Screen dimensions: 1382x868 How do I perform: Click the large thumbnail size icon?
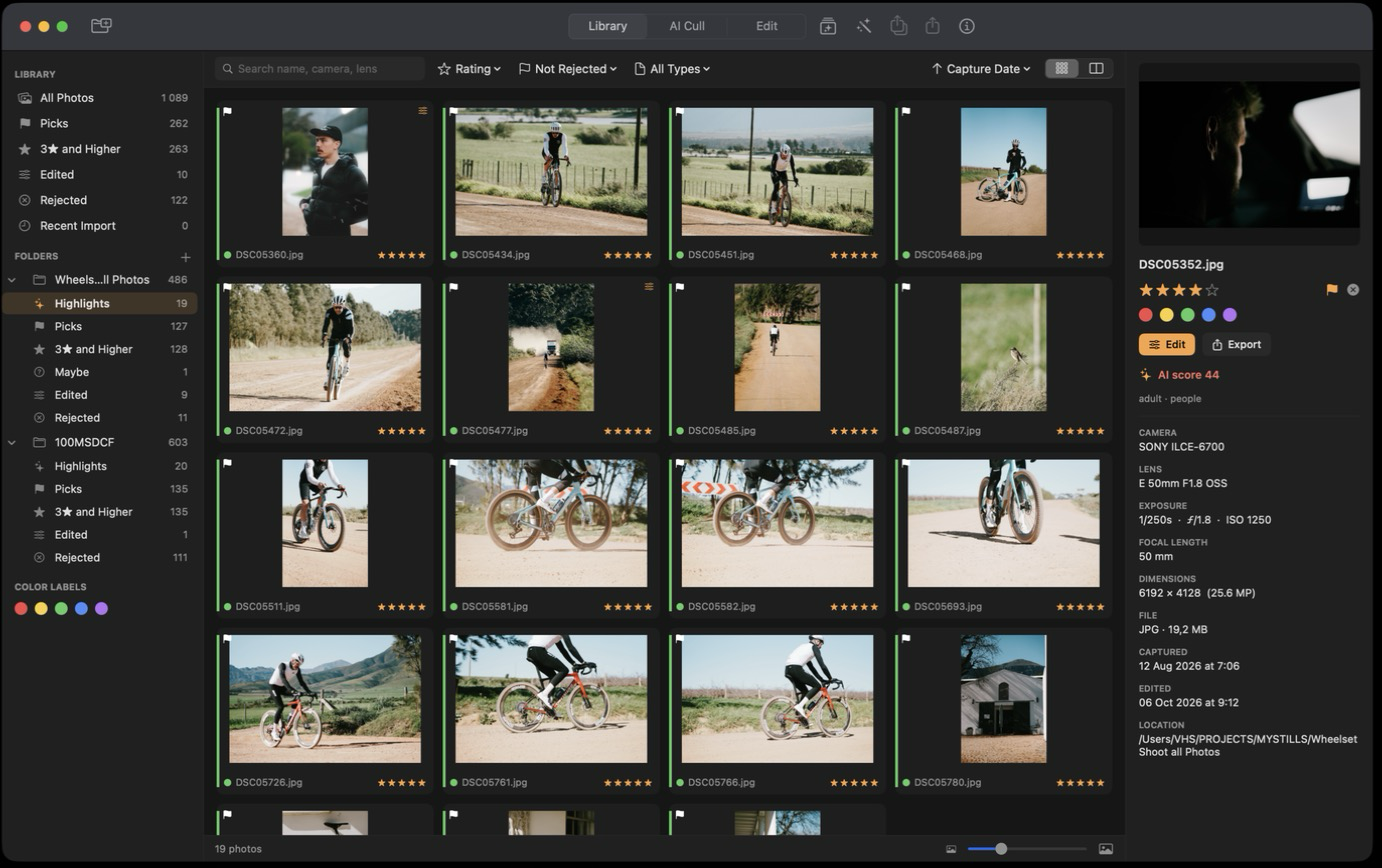(1106, 849)
